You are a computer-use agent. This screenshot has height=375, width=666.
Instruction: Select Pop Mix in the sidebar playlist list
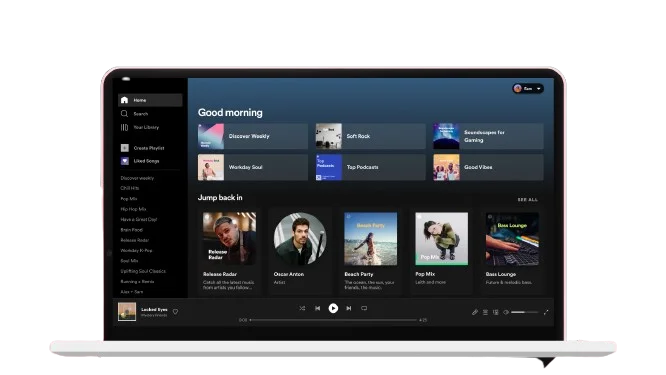[x=129, y=199]
